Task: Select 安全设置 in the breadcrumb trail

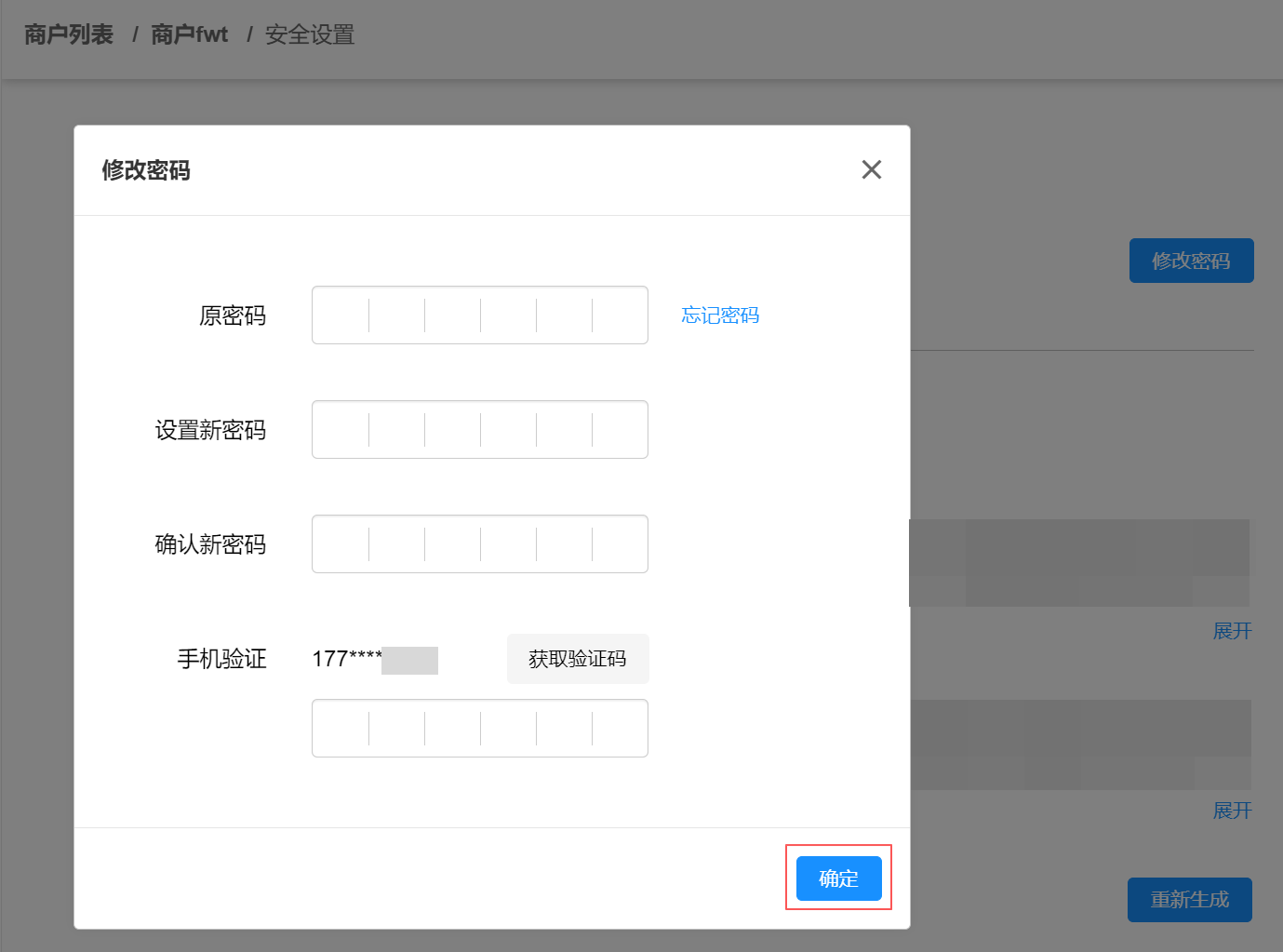Action: [x=309, y=35]
